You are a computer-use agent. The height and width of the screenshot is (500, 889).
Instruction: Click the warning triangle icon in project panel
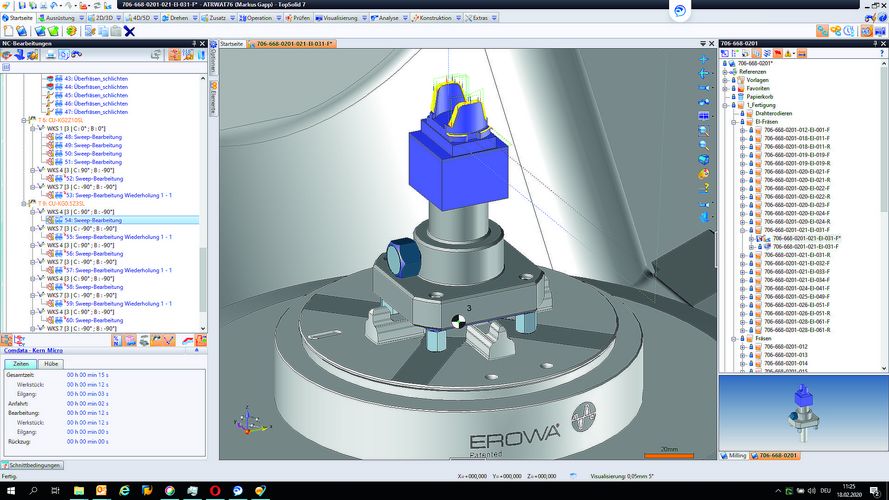click(x=788, y=53)
